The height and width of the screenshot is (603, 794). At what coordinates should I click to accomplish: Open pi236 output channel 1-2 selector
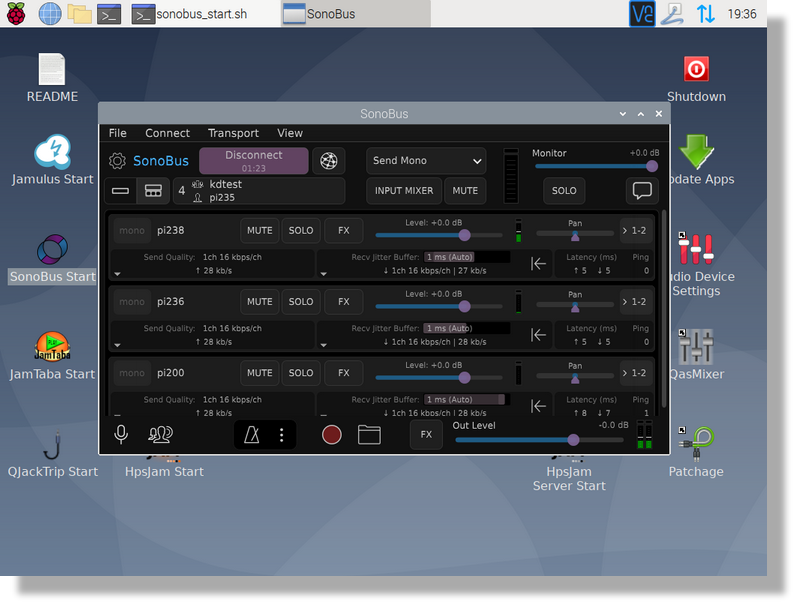tap(636, 302)
